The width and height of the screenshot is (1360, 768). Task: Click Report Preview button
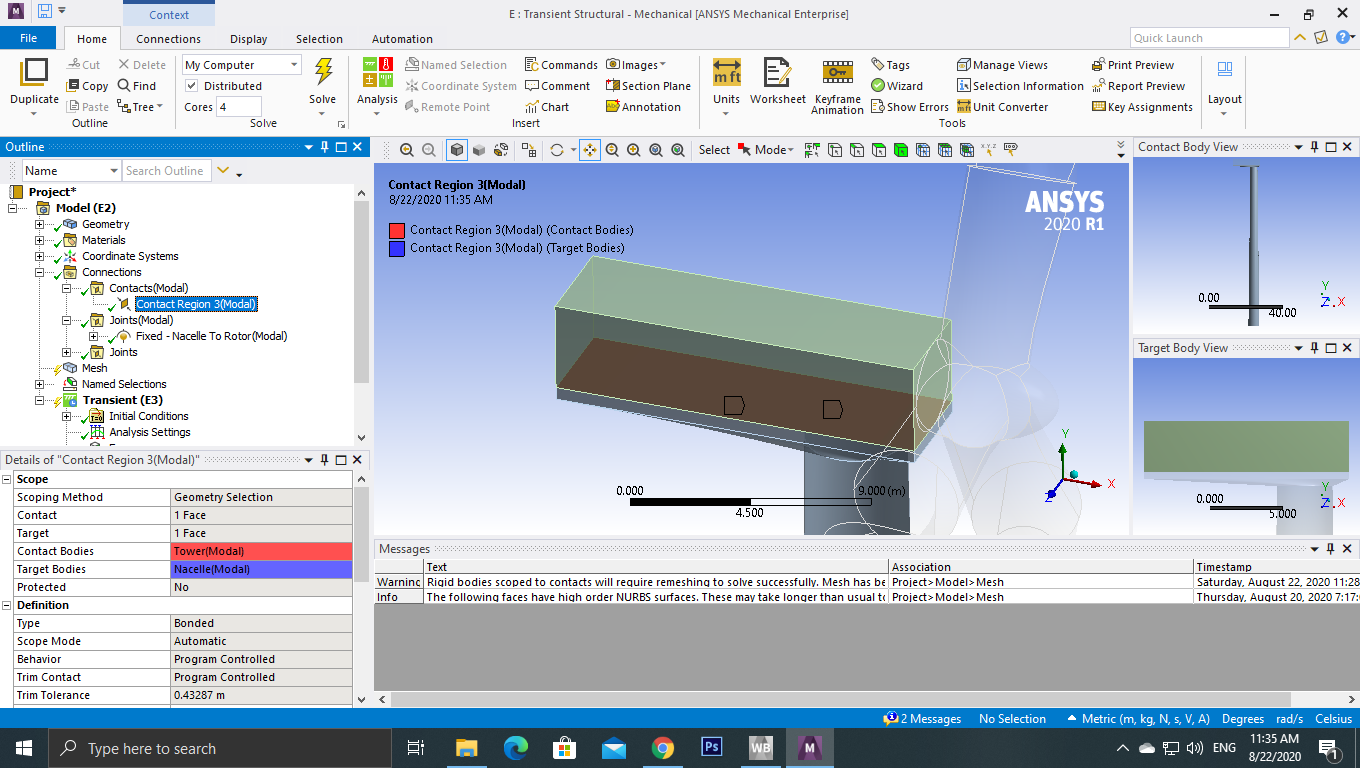1138,86
